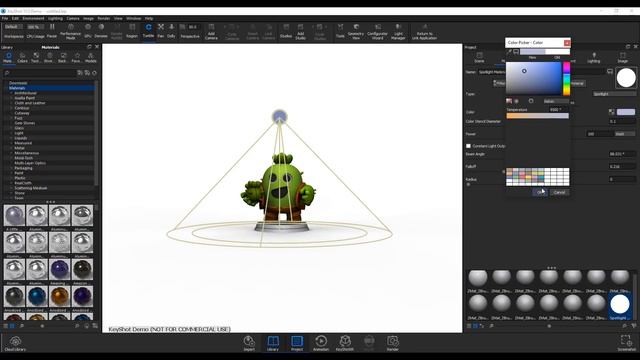
Task: Open the Window menu
Action: tap(133, 18)
